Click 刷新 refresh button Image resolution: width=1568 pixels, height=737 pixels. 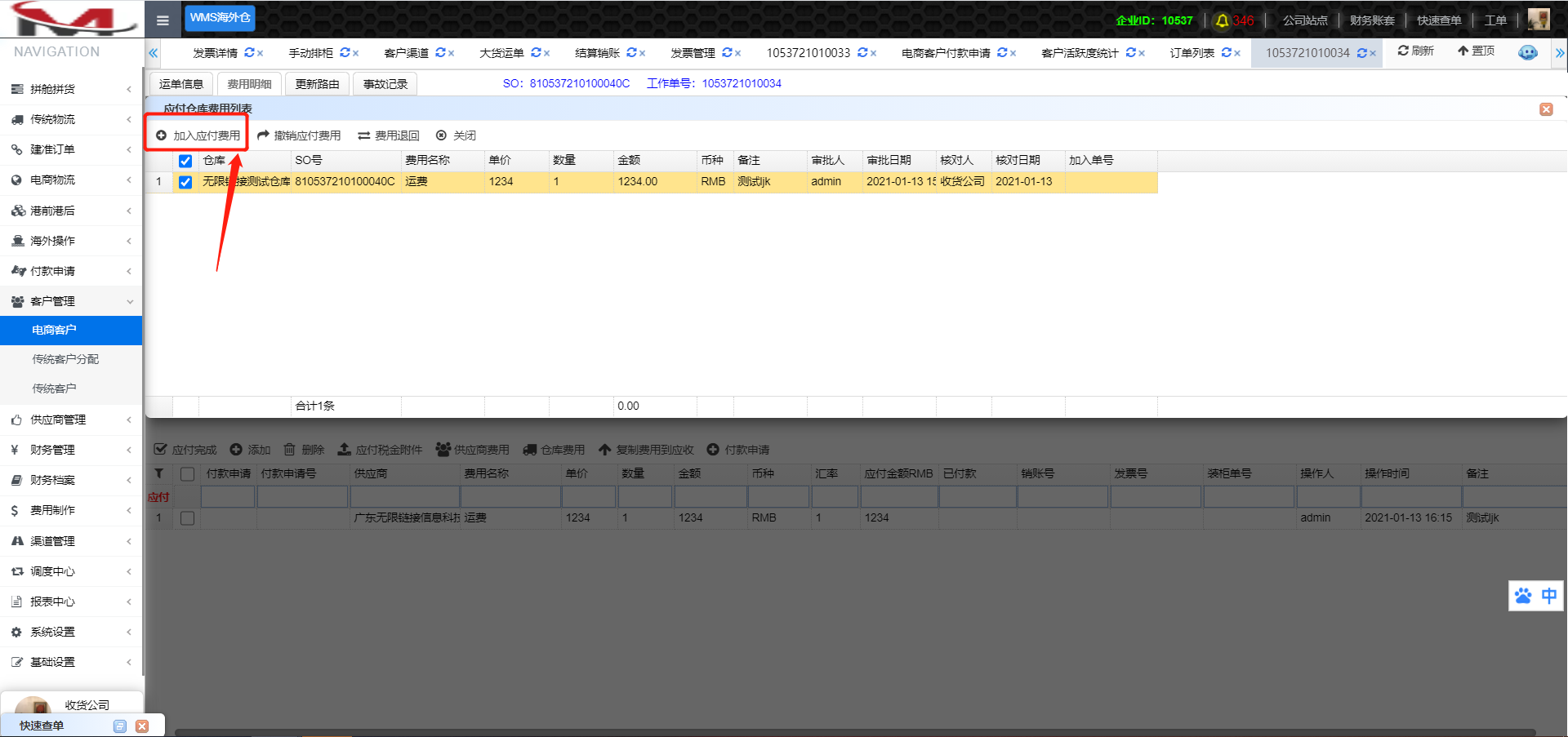click(1415, 51)
